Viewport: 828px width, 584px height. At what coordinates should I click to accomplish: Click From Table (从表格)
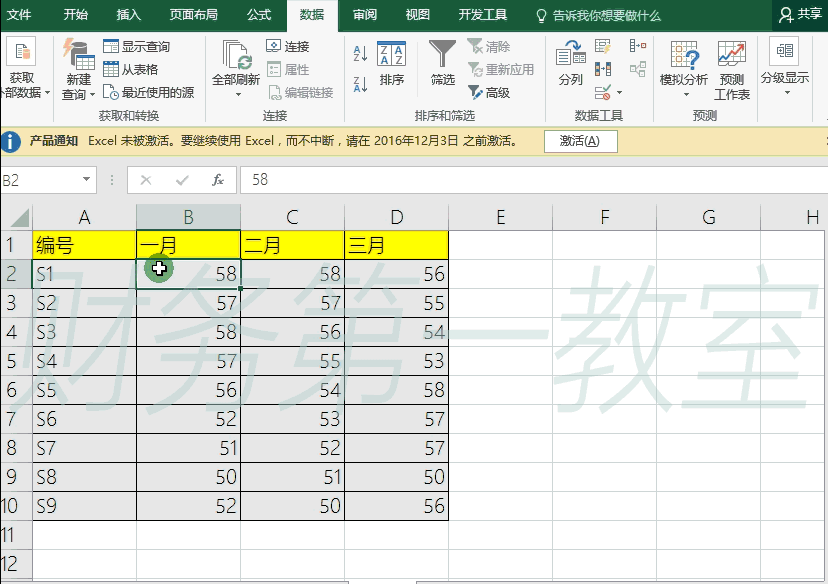(x=130, y=69)
